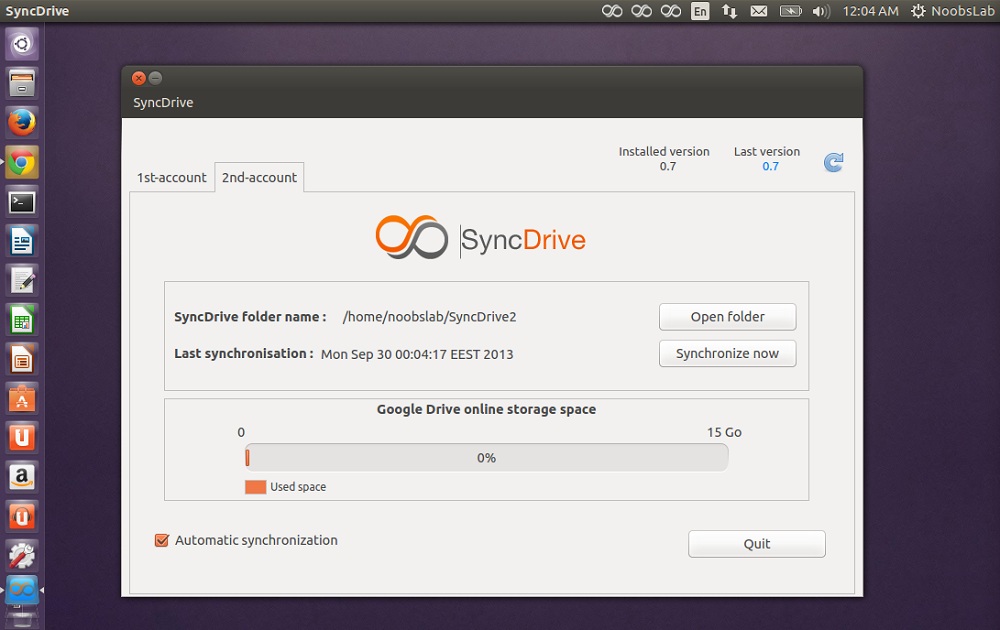Image resolution: width=1000 pixels, height=630 pixels.
Task: Minimize the SyncDrive window
Action: [155, 78]
